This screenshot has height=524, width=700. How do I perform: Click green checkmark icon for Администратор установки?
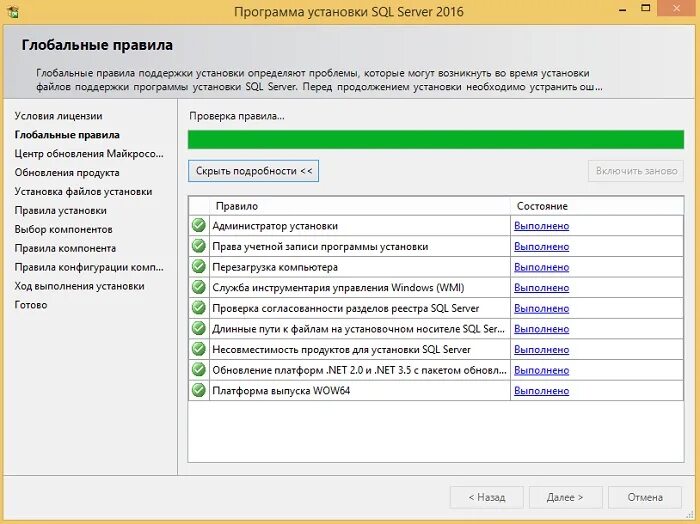click(199, 225)
